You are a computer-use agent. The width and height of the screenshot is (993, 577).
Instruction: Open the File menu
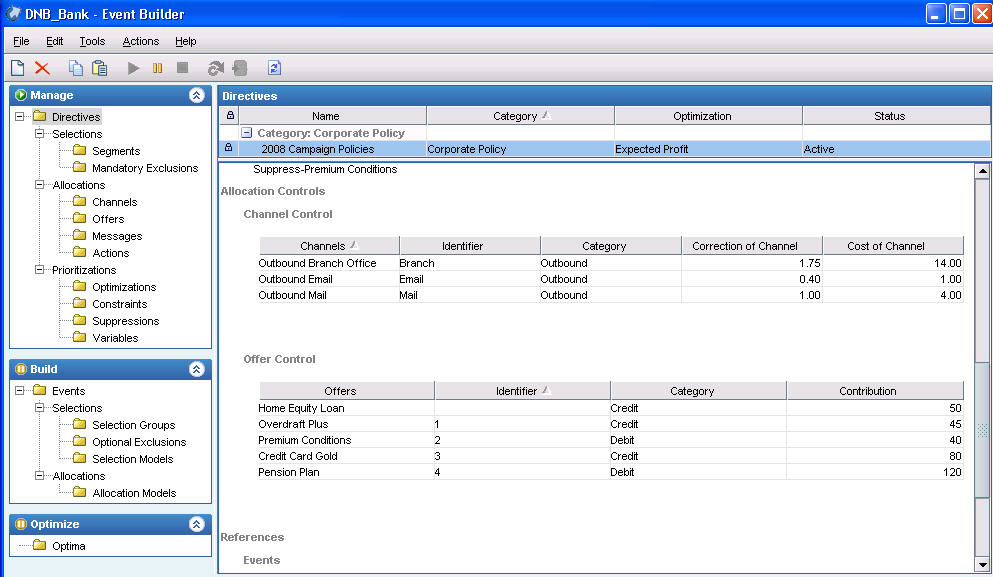click(21, 41)
